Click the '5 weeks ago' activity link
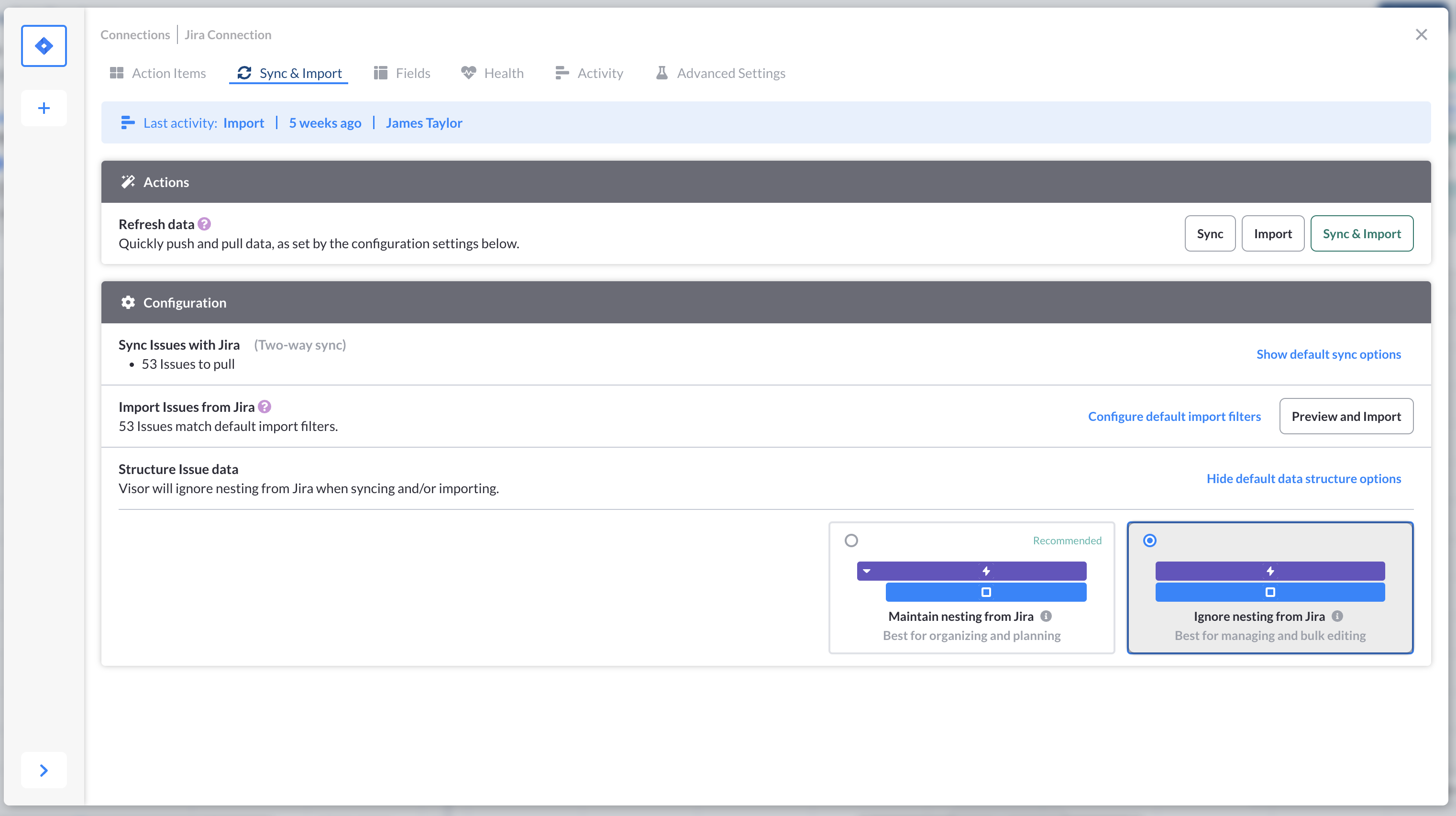This screenshot has width=1456, height=816. point(325,122)
